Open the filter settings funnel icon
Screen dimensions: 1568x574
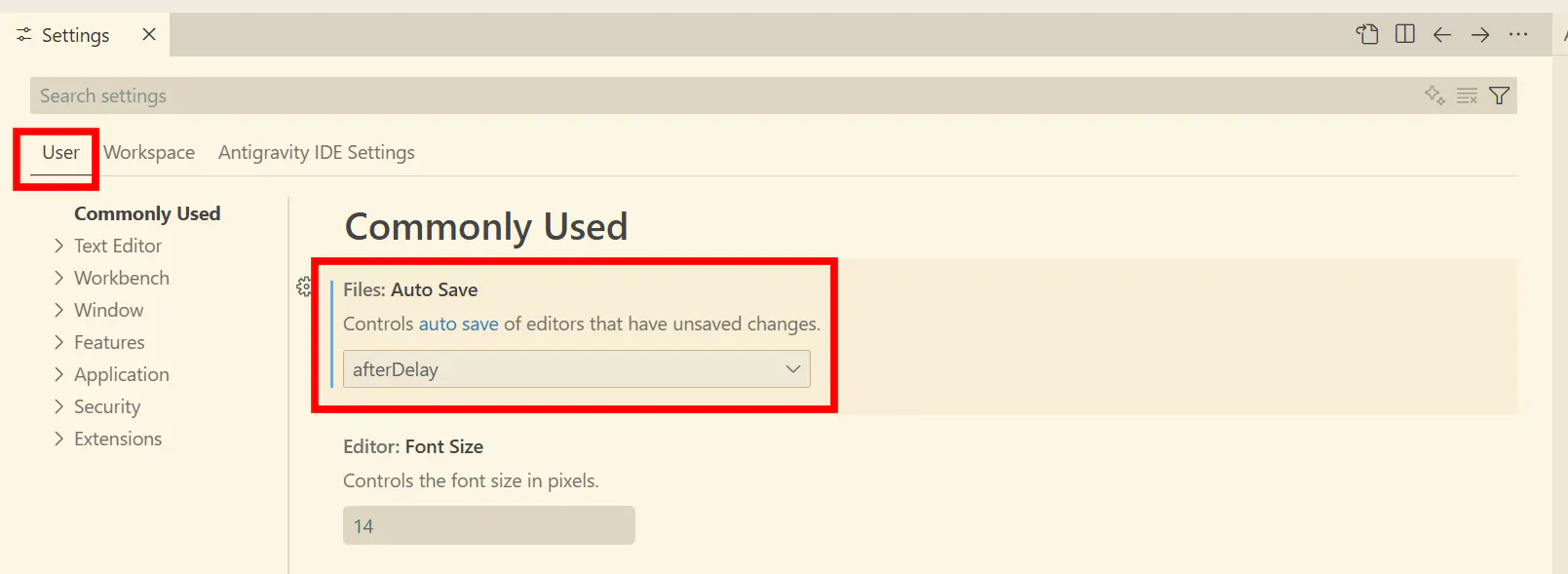coord(1500,96)
